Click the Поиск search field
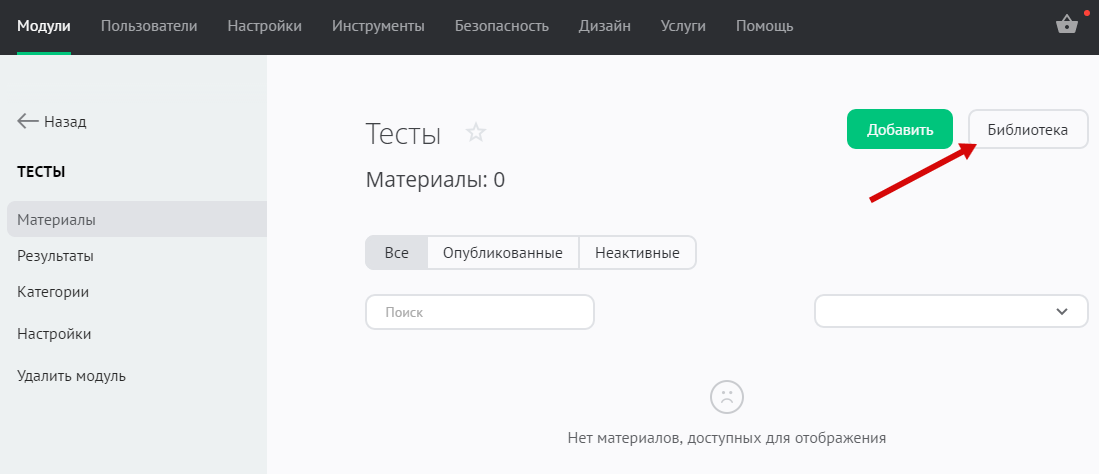 tap(480, 312)
